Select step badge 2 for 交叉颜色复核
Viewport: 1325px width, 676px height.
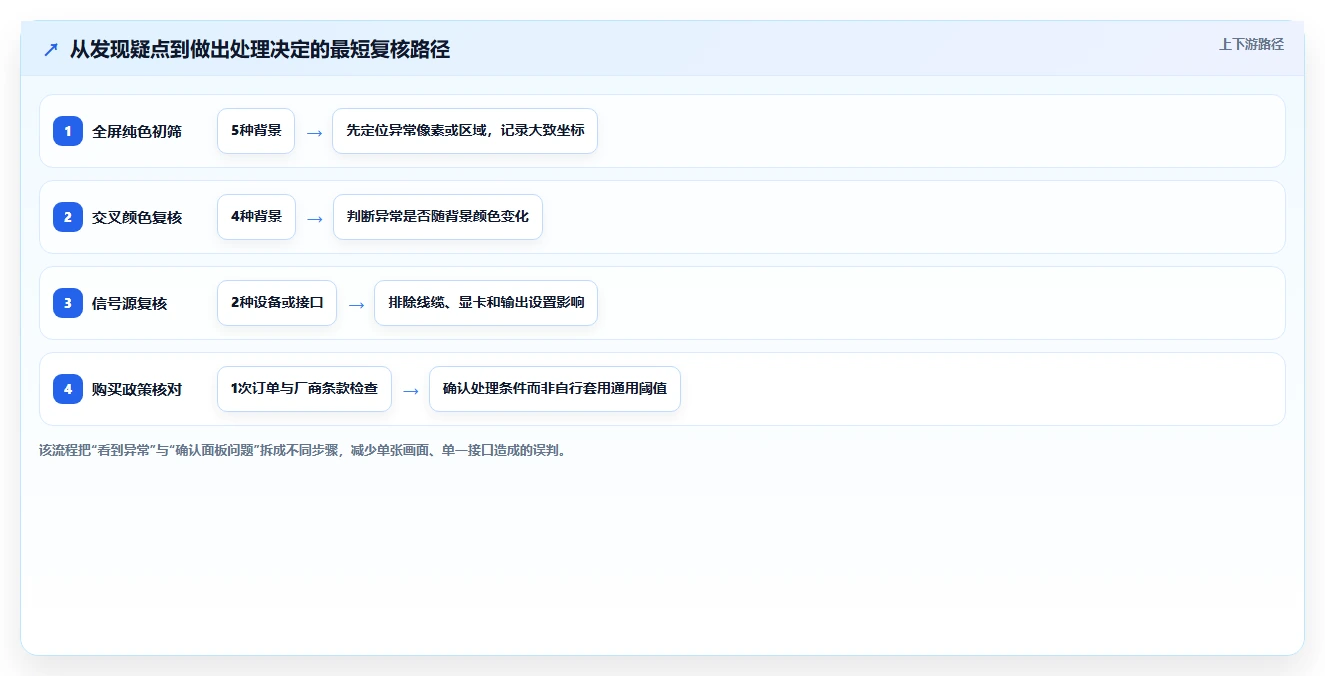(68, 217)
